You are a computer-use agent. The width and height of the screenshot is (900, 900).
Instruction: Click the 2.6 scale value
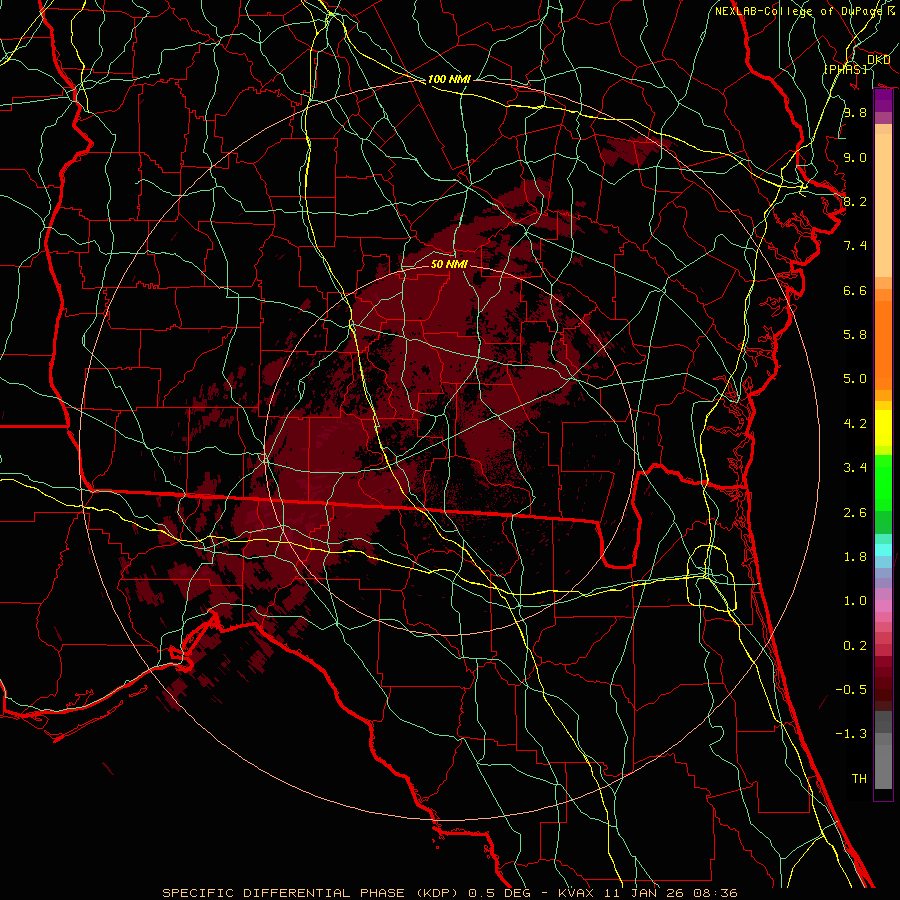(855, 513)
